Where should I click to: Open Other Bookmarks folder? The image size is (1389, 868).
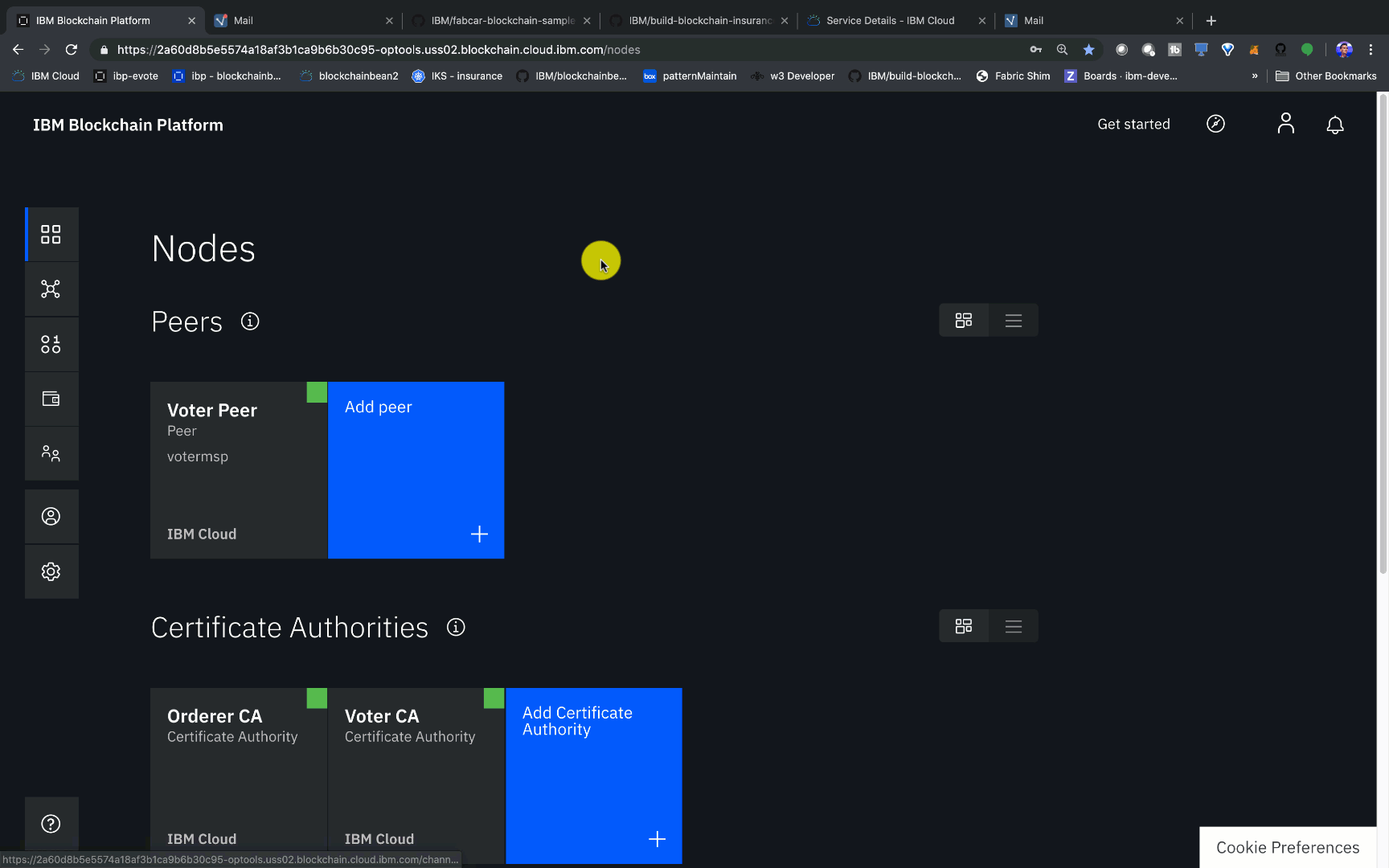1325,76
